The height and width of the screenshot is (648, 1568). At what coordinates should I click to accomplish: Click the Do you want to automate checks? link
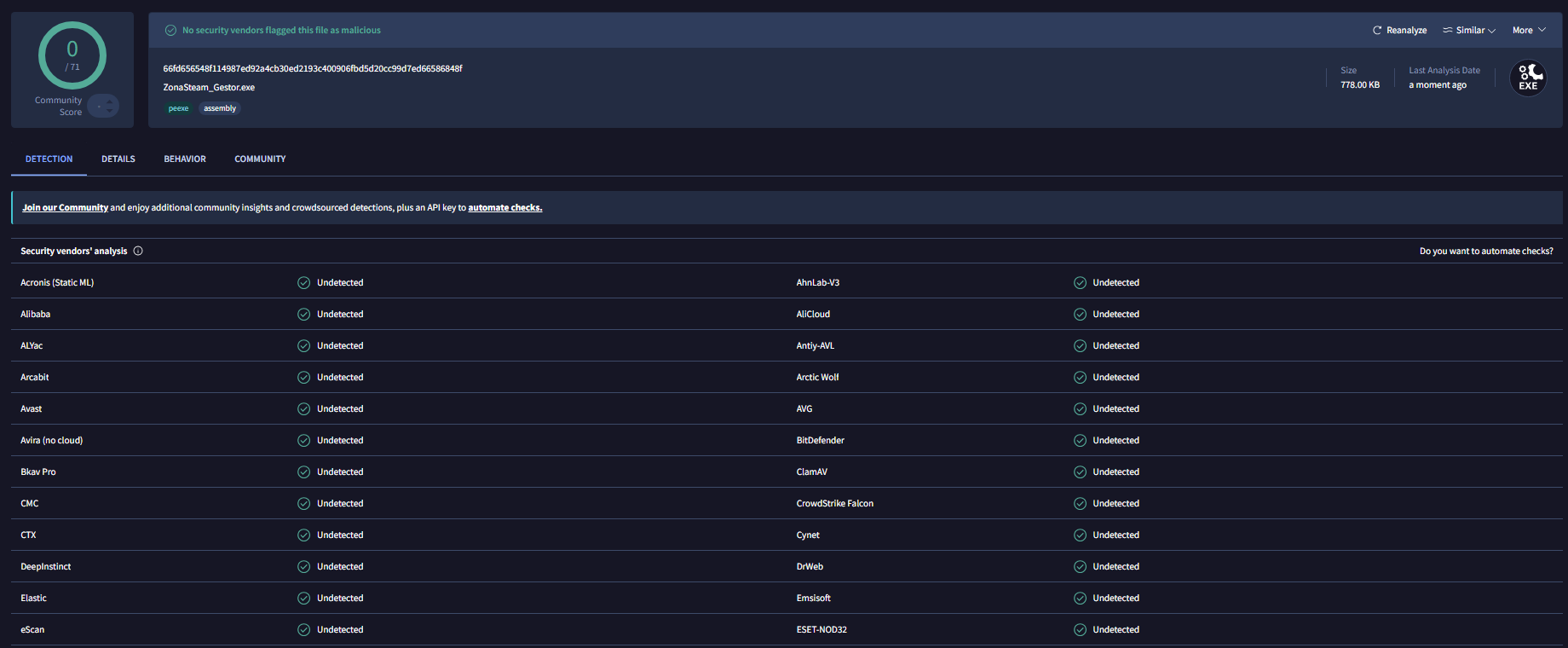(1486, 251)
